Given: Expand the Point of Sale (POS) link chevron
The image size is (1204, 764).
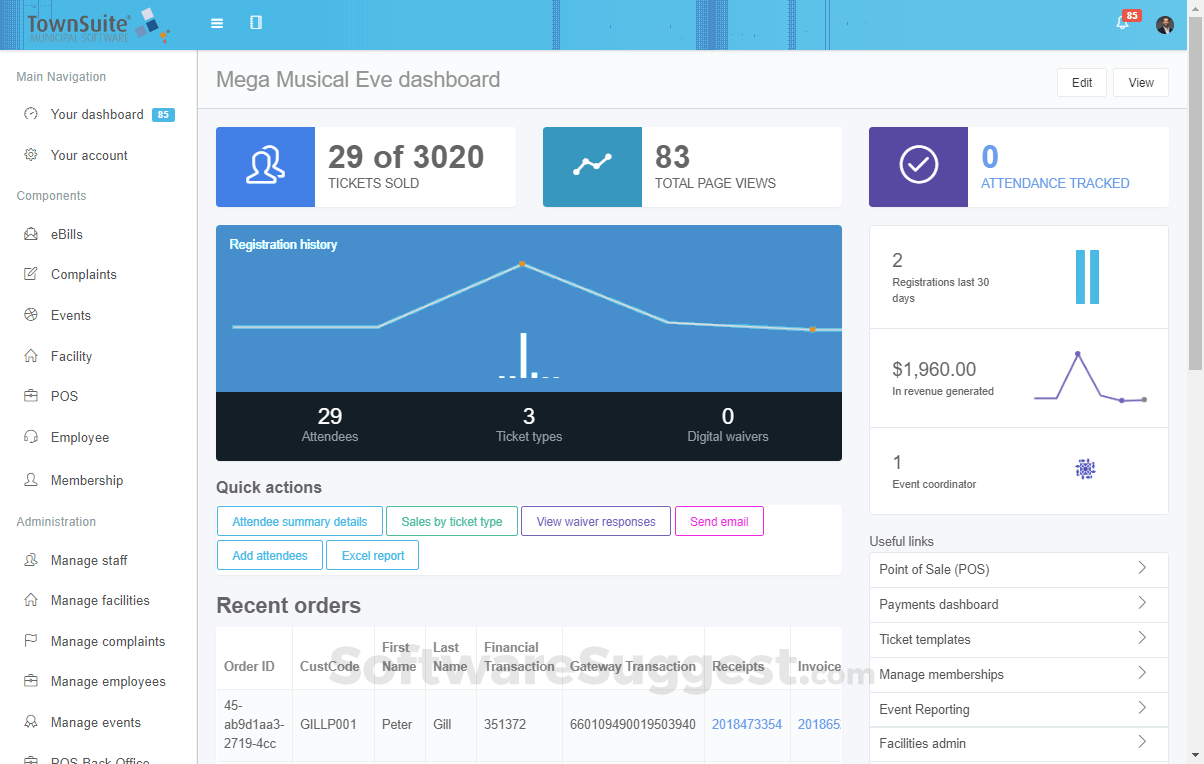Looking at the screenshot, I should [1142, 569].
